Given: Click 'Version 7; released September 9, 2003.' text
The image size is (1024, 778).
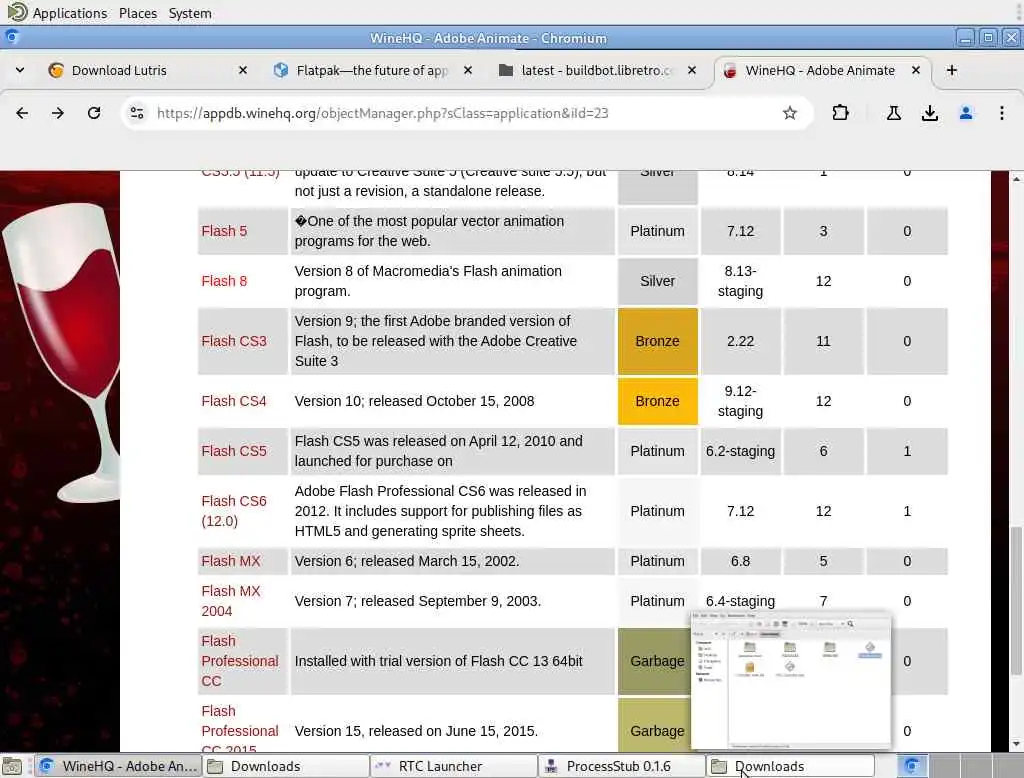Looking at the screenshot, I should pos(417,601).
